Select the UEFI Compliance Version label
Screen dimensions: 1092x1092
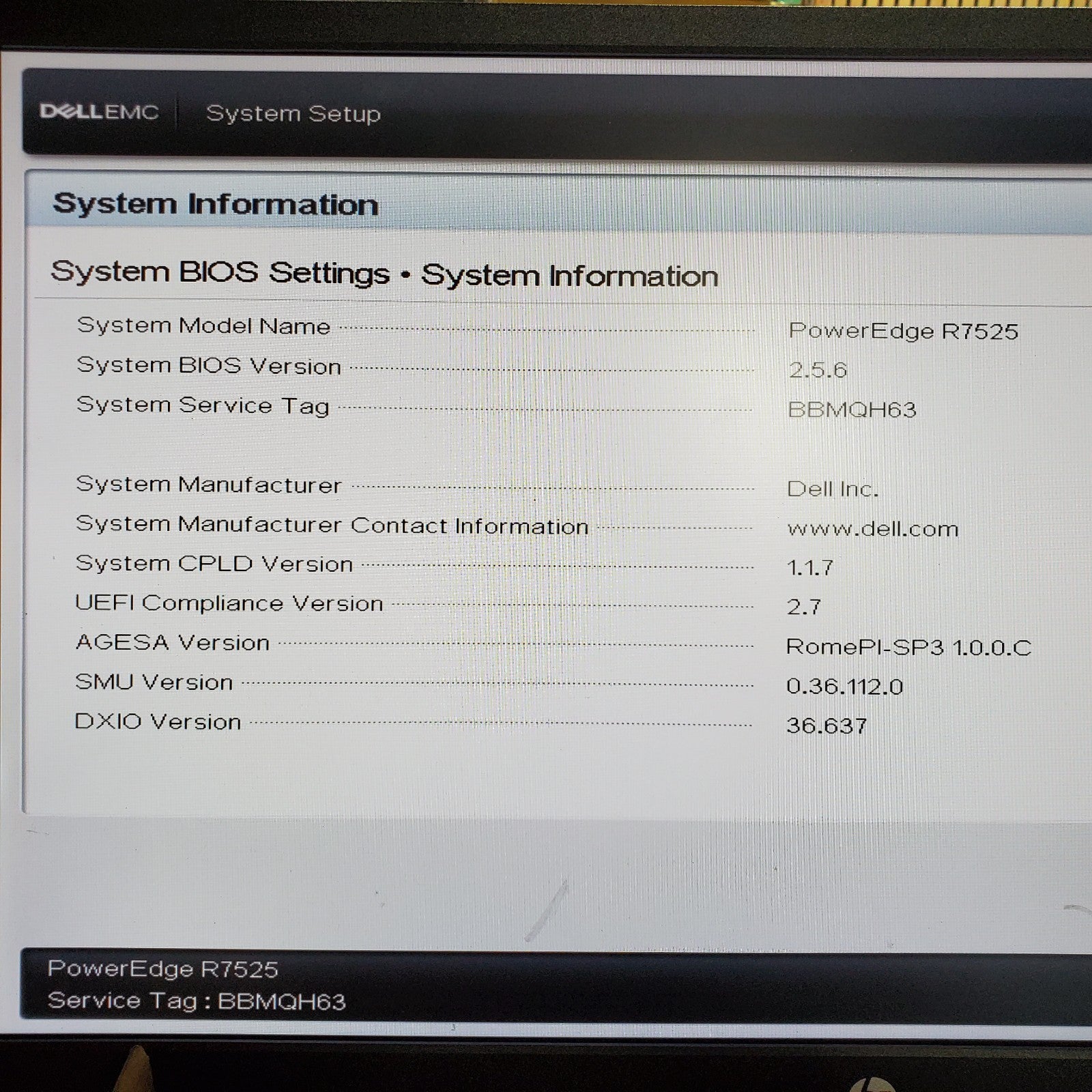point(229,603)
